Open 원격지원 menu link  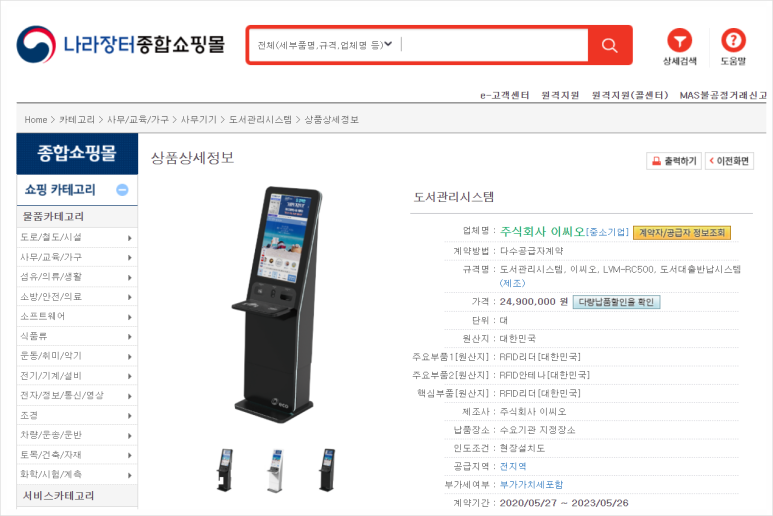point(560,95)
